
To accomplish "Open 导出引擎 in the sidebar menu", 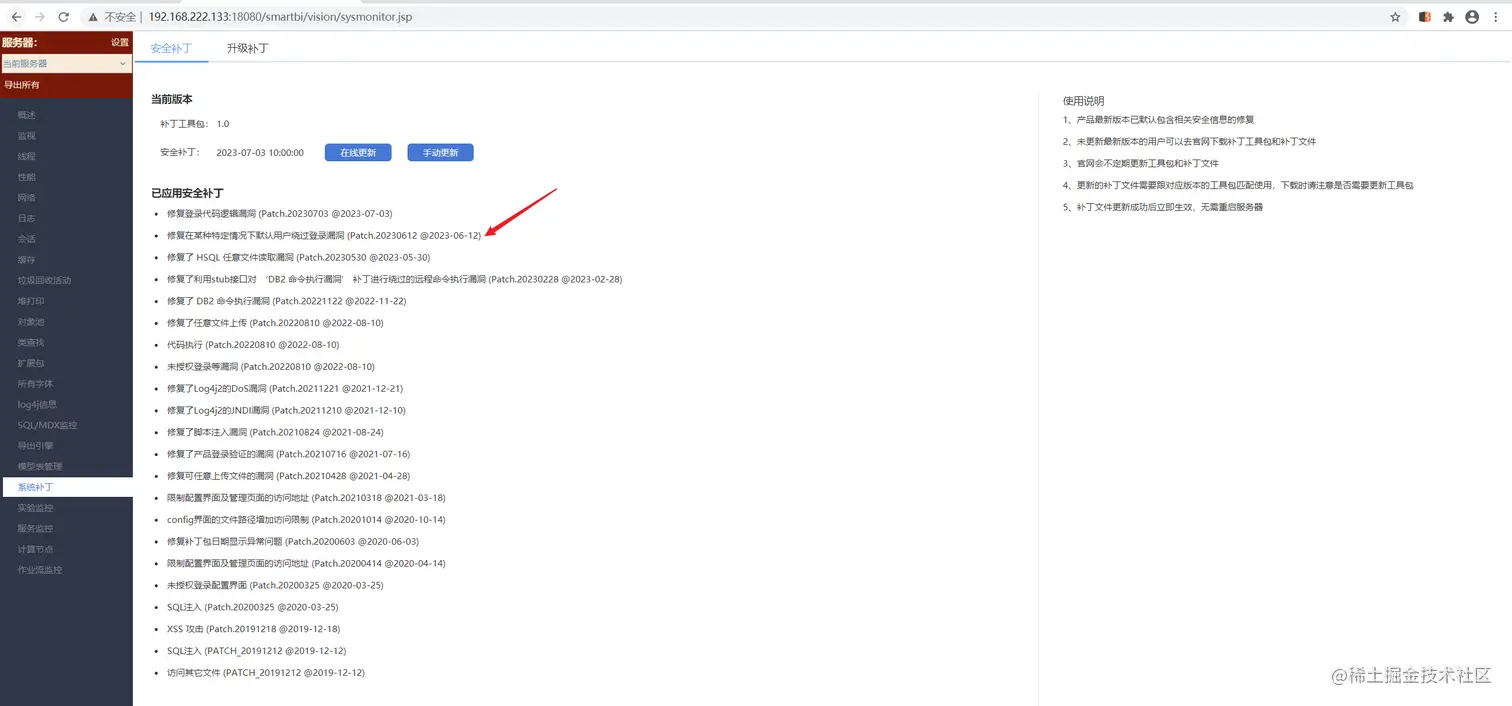I will (x=36, y=446).
